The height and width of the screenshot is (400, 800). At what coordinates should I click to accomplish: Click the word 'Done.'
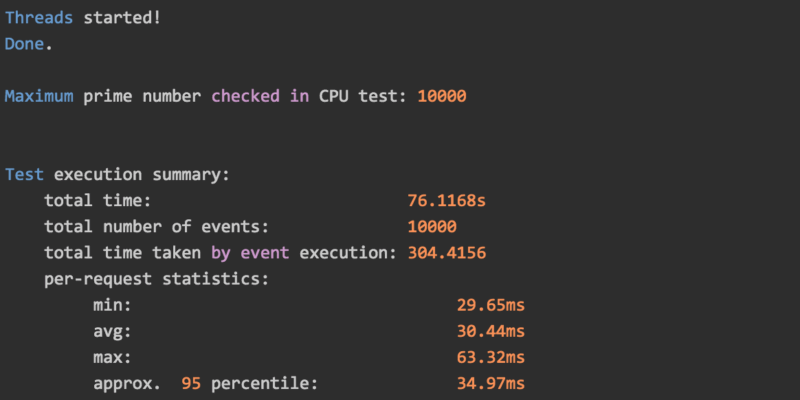coord(29,44)
